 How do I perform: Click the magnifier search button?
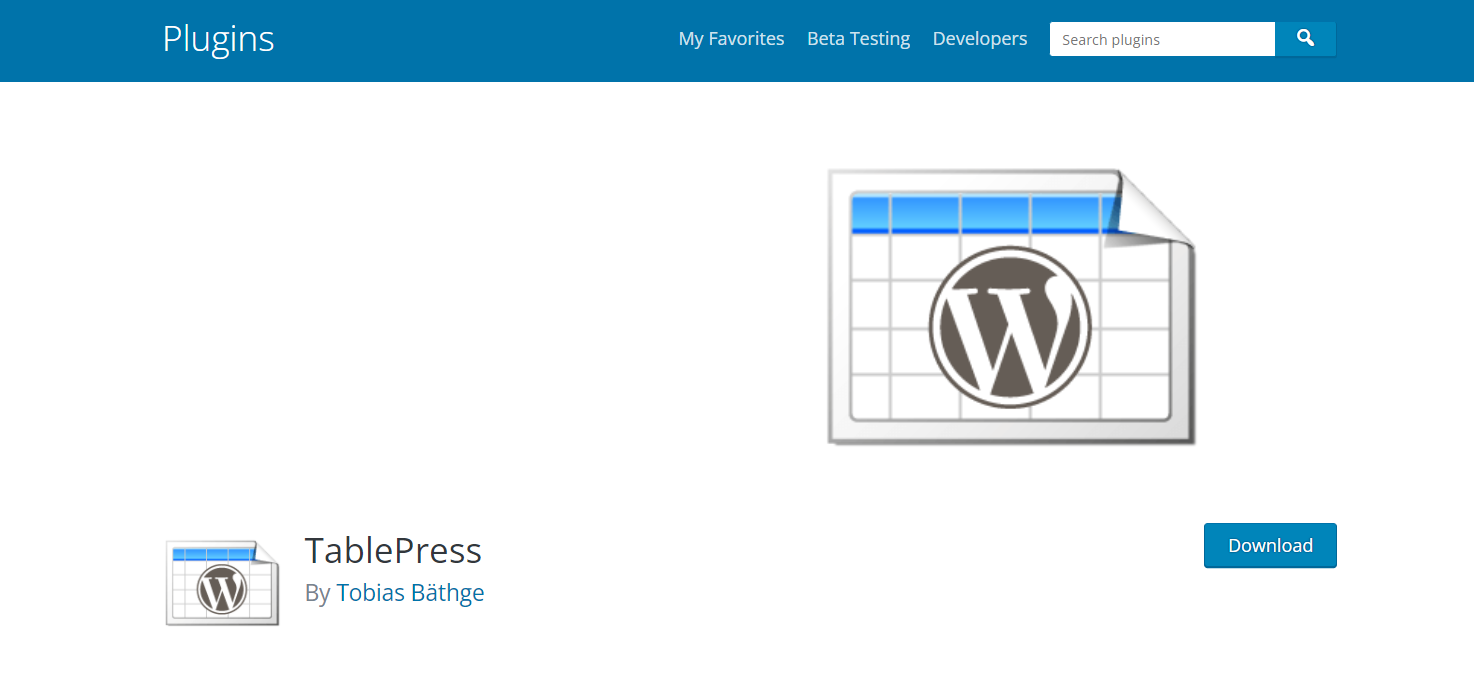[1305, 39]
